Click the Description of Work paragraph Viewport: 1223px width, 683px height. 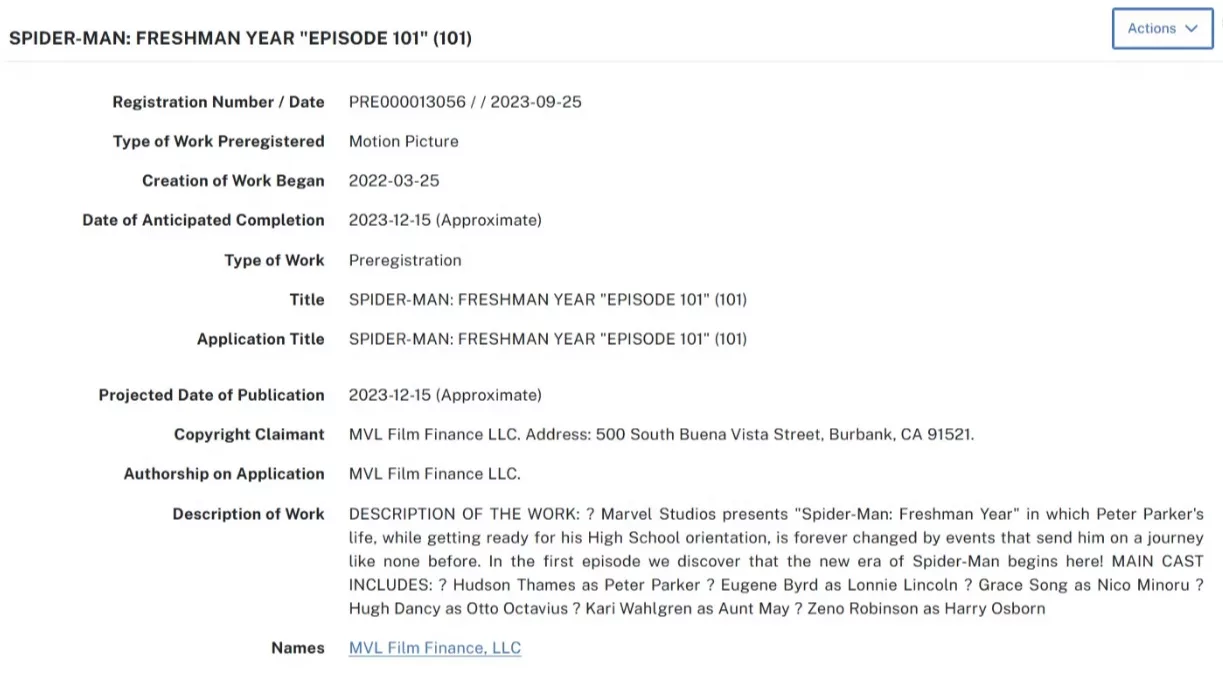click(776, 561)
